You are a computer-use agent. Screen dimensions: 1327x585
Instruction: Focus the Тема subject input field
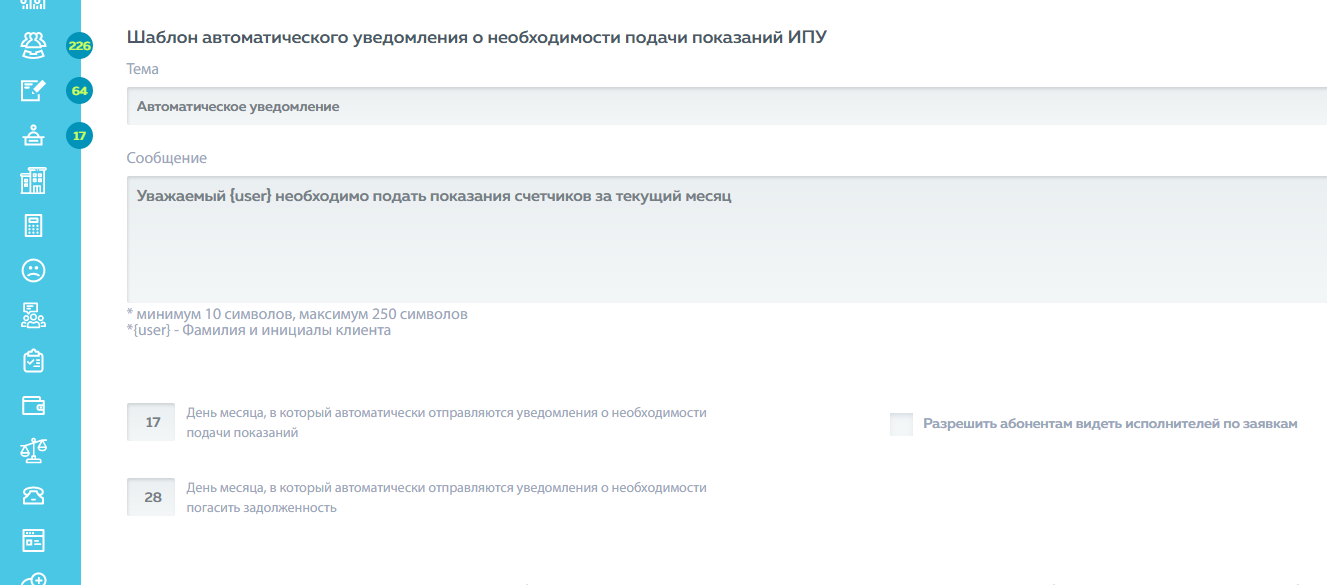pos(727,106)
